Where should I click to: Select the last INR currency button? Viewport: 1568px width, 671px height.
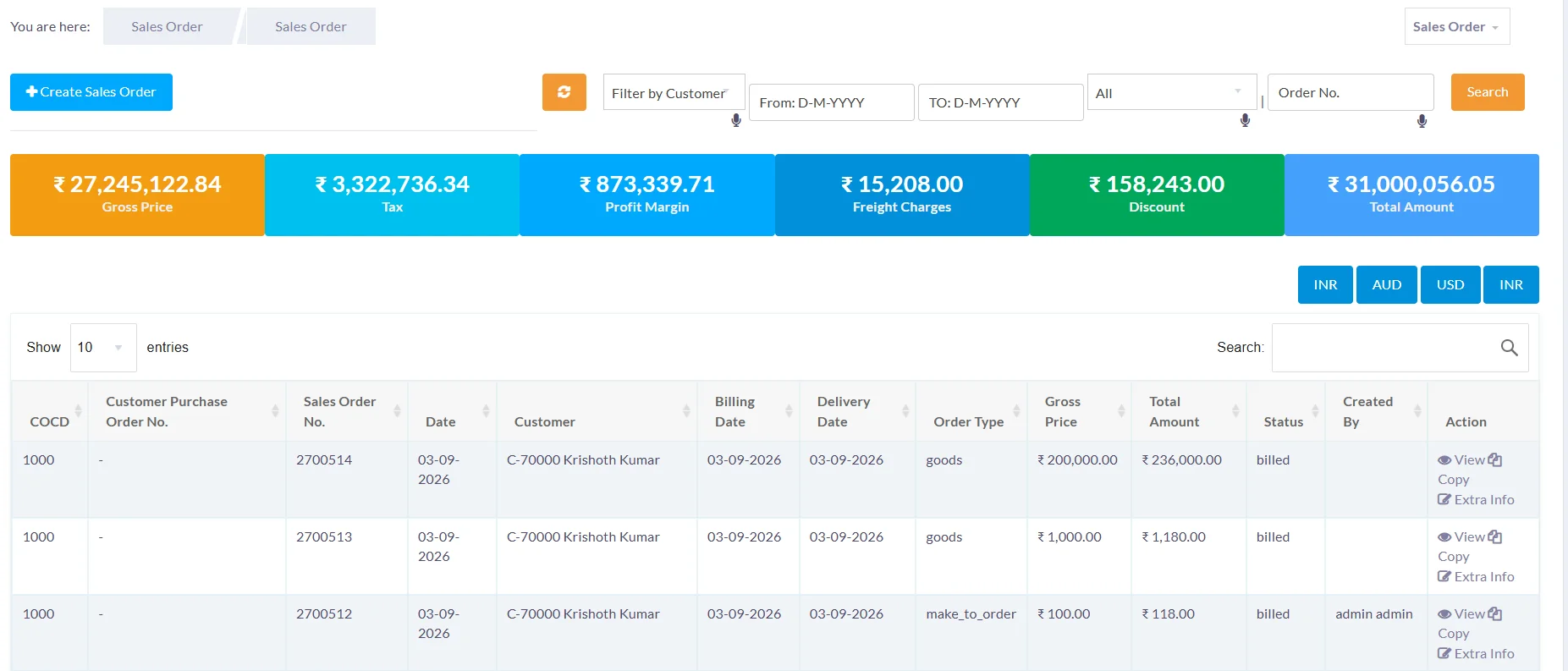point(1511,285)
